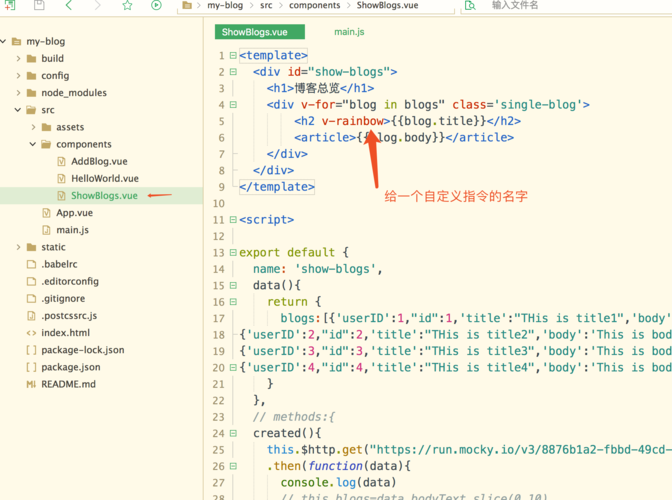Fold the data function at line 15
The height and width of the screenshot is (500, 672).
pyautogui.click(x=233, y=285)
